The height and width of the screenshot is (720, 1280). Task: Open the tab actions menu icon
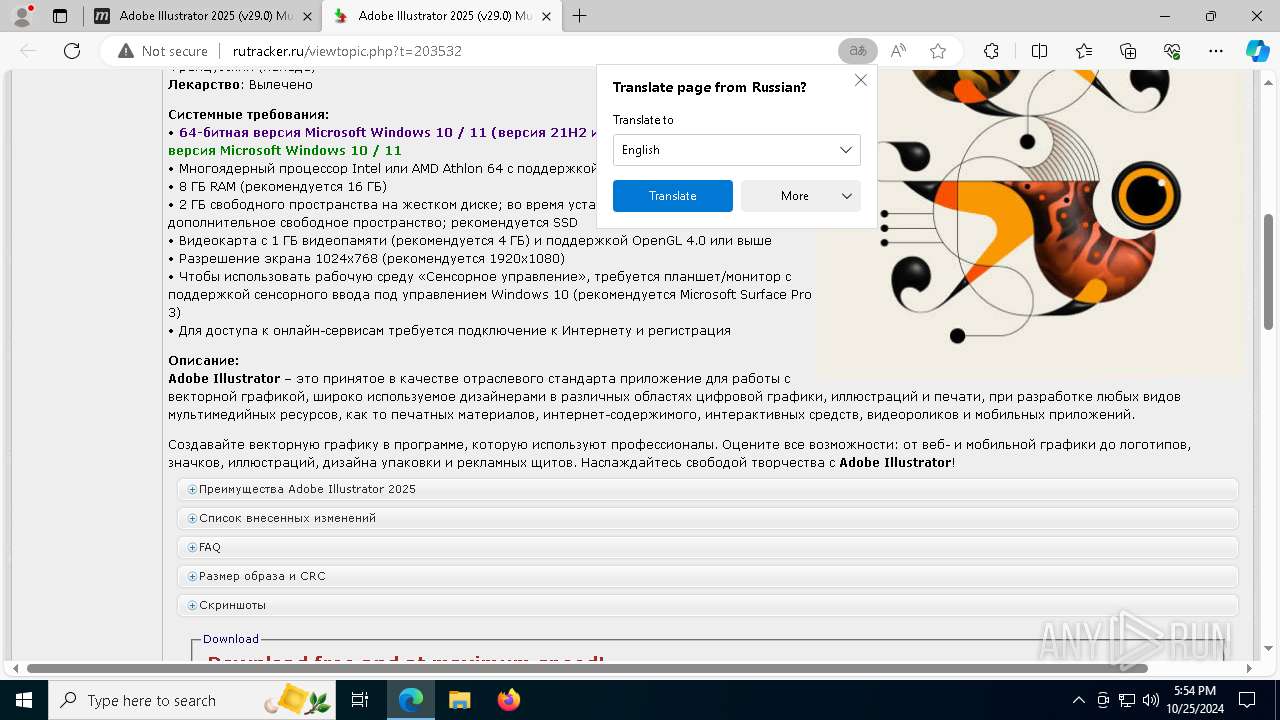[60, 16]
